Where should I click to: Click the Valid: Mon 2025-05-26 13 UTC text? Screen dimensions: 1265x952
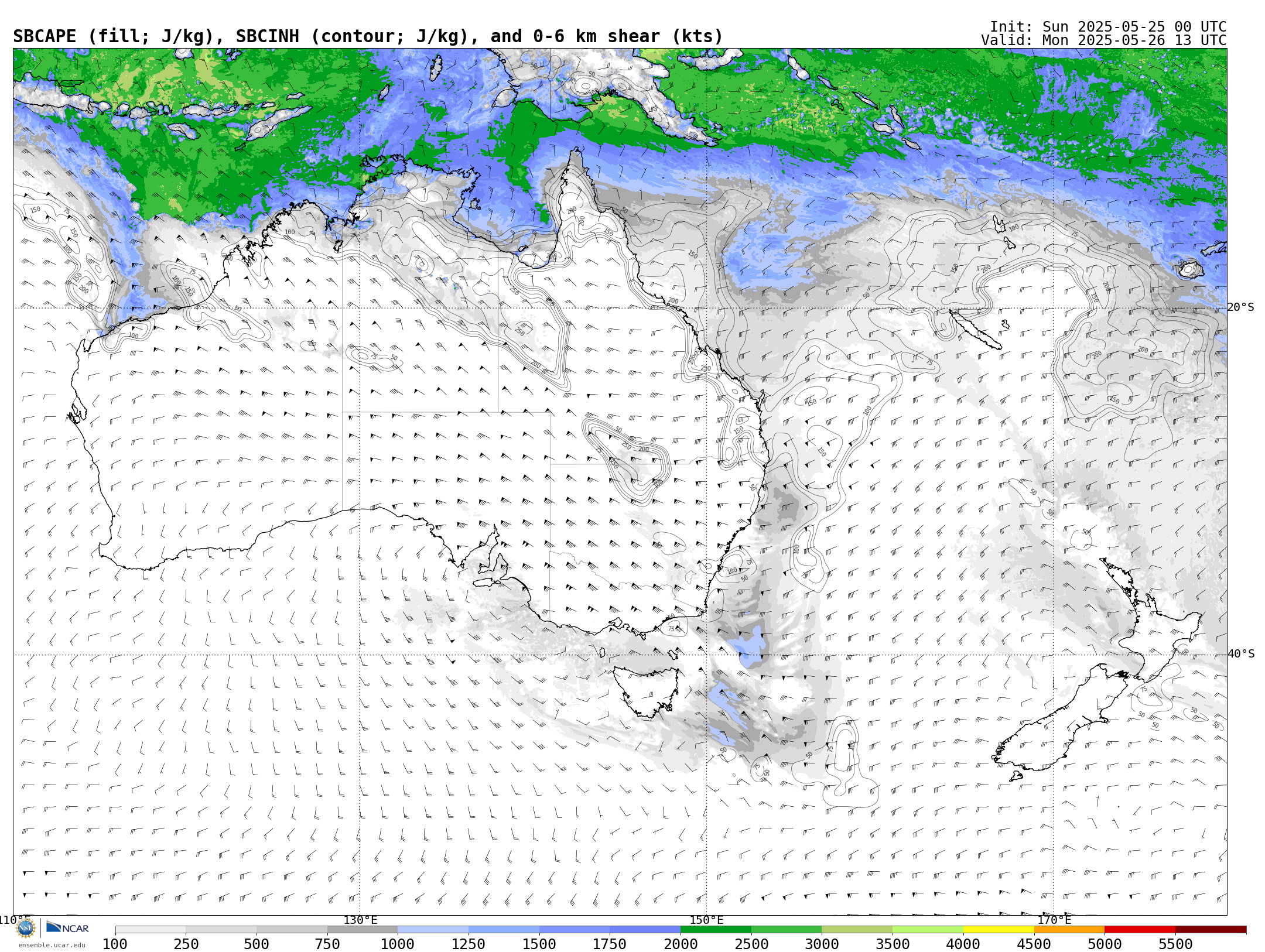[x=1104, y=40]
